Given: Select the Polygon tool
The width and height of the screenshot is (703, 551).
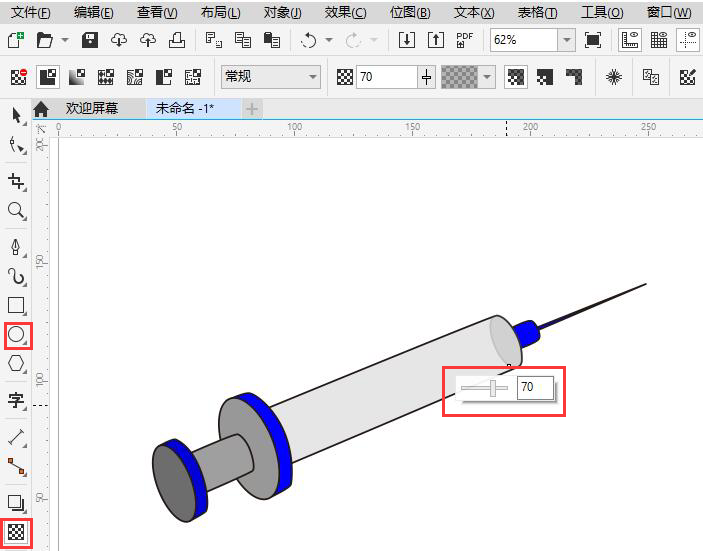Looking at the screenshot, I should (x=17, y=364).
